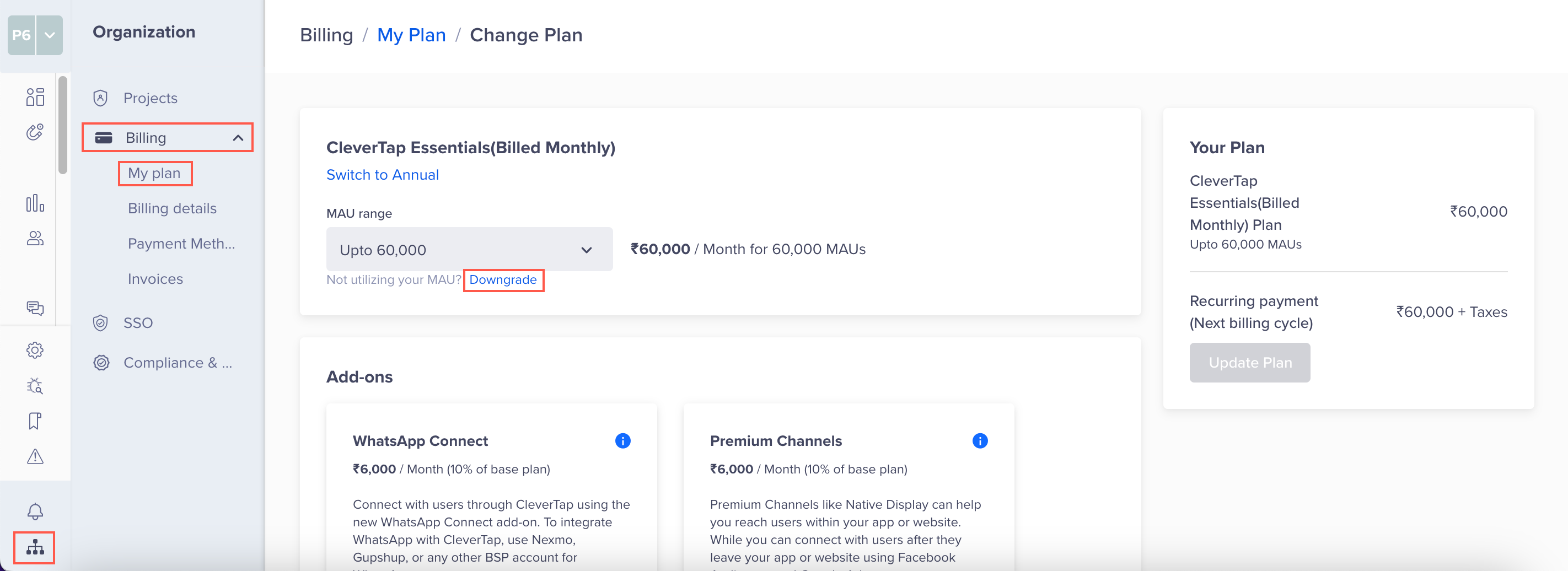Screen dimensions: 1568x571
Task: Collapse the Billing menu chevron
Action: [238, 138]
